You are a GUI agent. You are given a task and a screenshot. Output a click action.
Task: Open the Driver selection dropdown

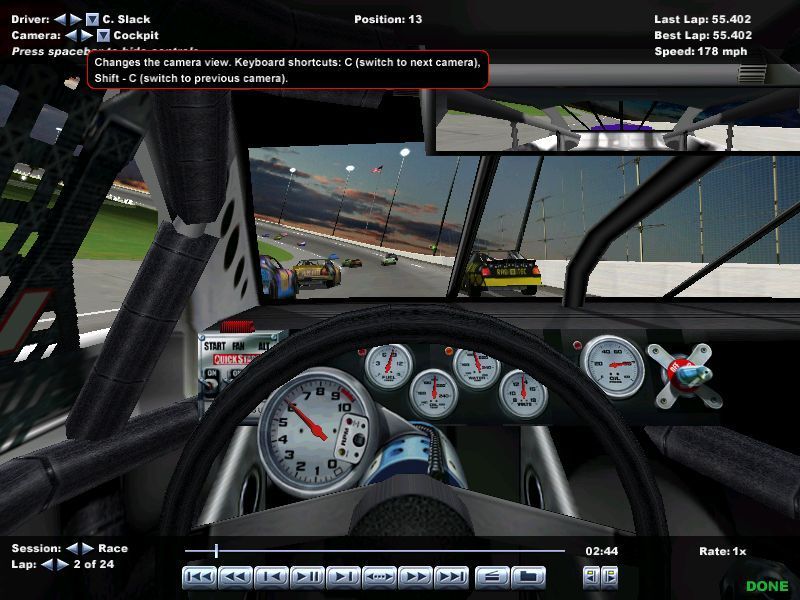coord(92,17)
